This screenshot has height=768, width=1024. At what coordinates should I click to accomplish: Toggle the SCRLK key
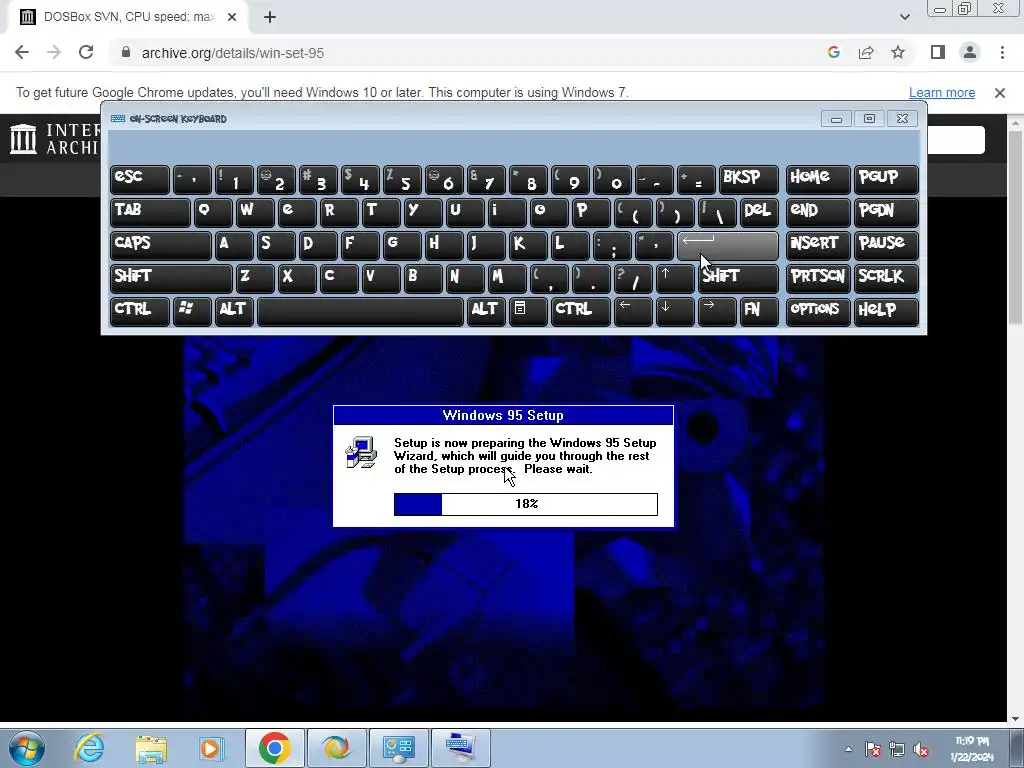886,278
